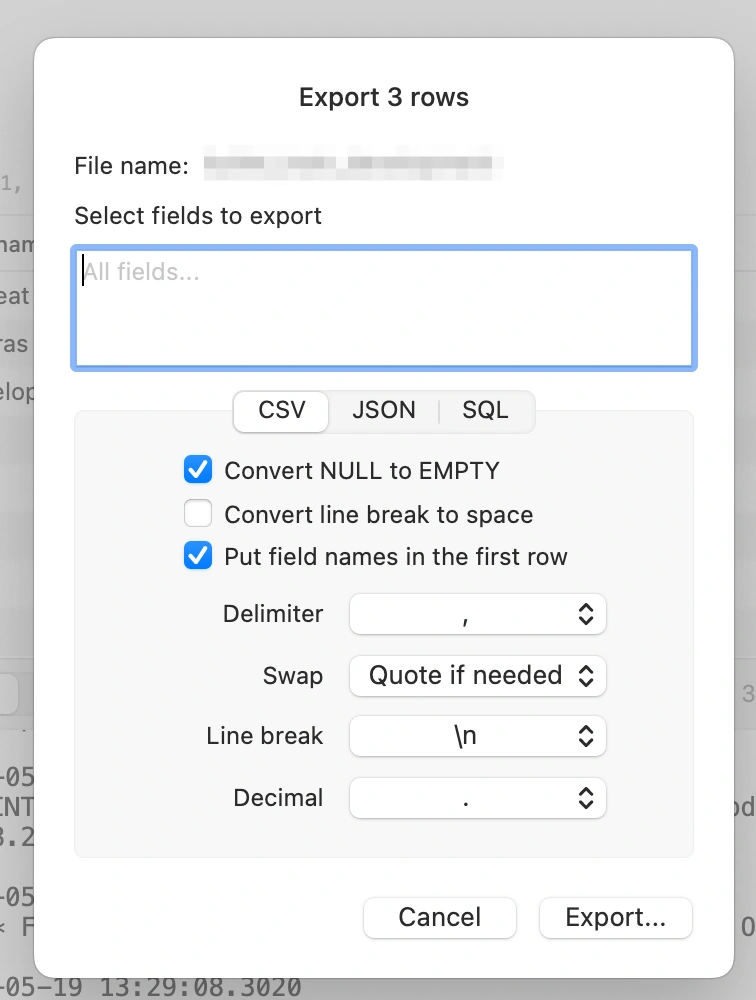Switch to the SQL export tab
Screen dimensions: 756x1000
(x=485, y=410)
